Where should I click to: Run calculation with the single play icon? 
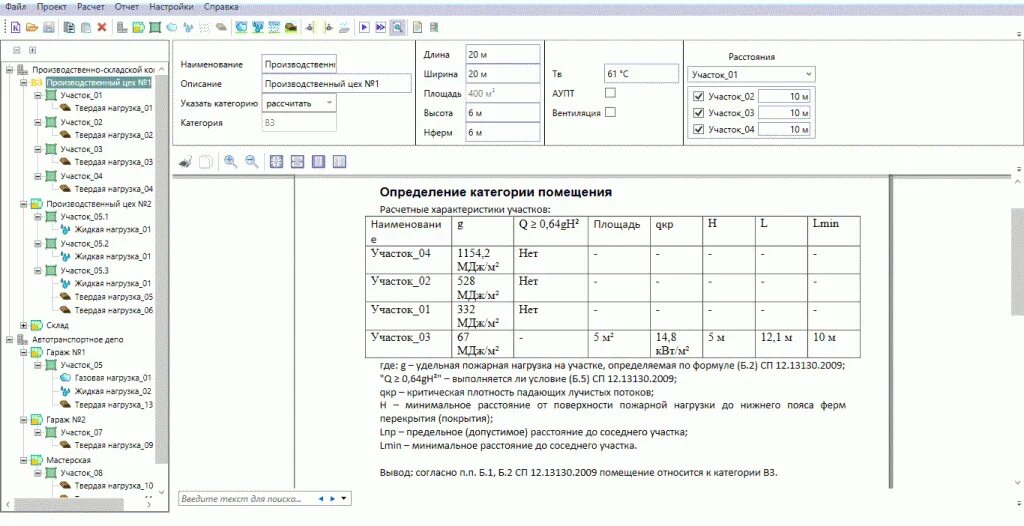(364, 27)
